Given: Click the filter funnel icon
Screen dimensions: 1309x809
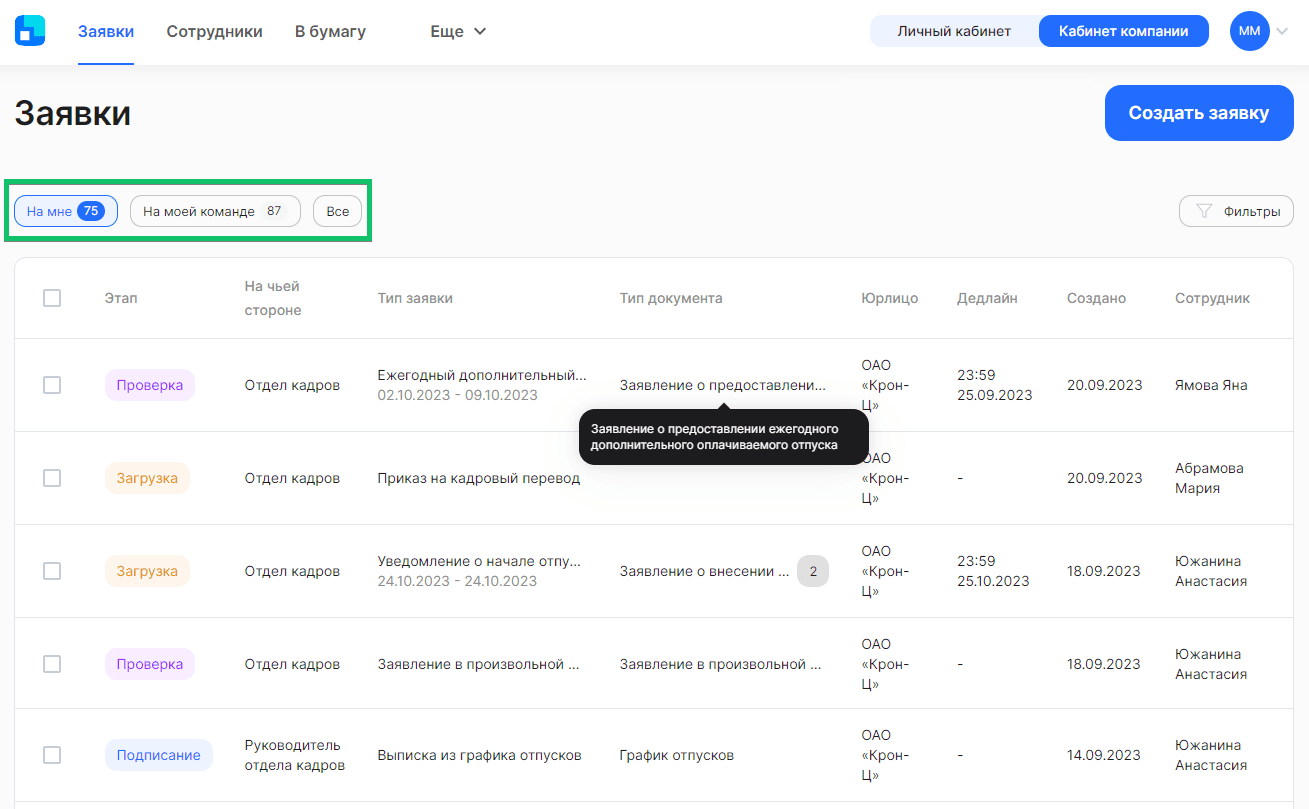Looking at the screenshot, I should (1204, 211).
